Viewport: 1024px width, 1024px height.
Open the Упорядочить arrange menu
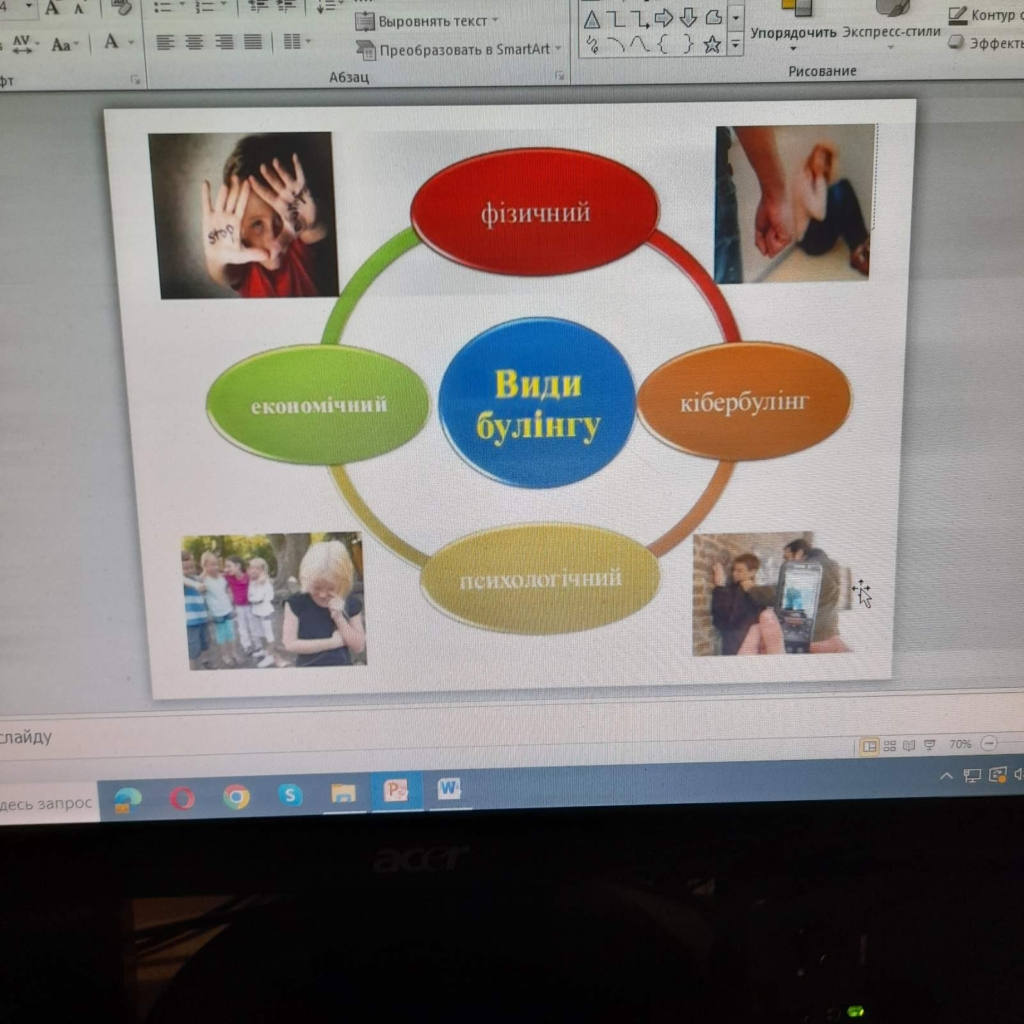click(793, 32)
